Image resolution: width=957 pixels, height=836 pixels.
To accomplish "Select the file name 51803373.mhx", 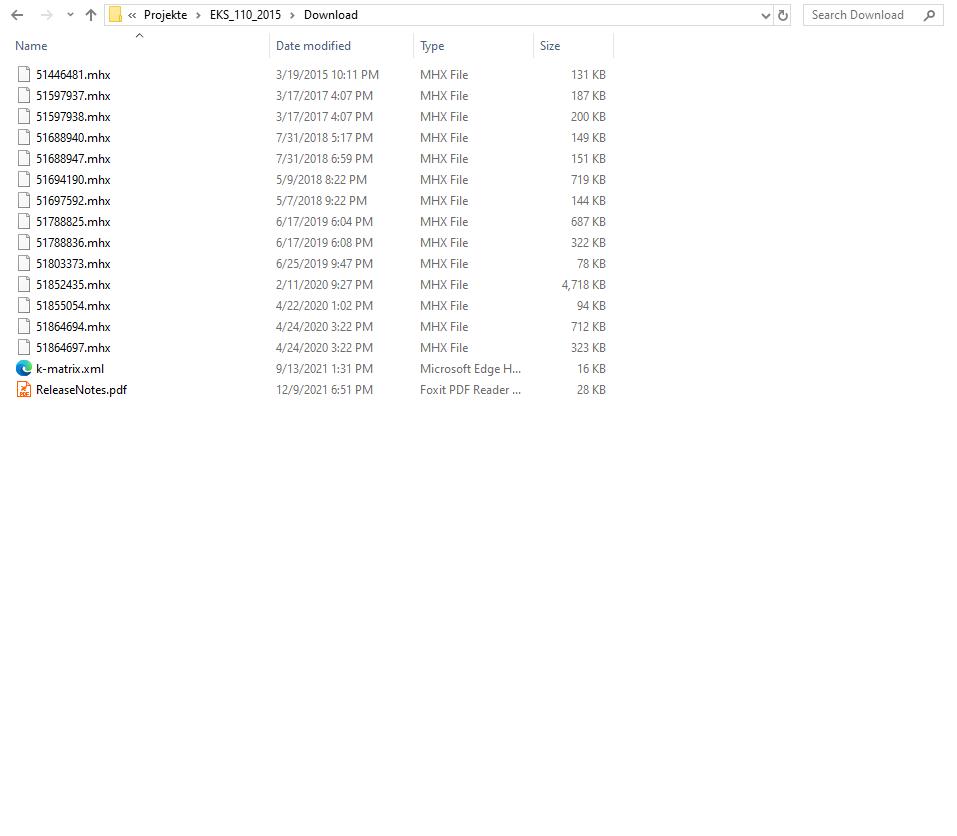I will pyautogui.click(x=73, y=264).
